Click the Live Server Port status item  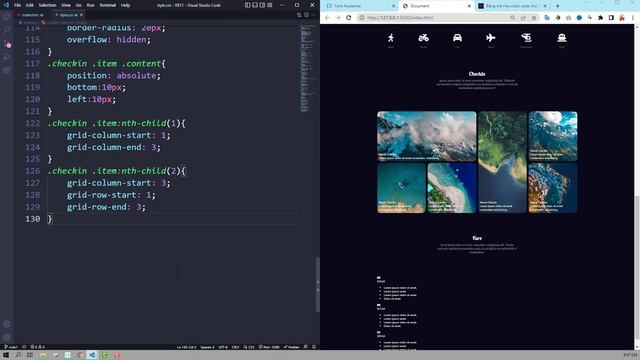(x=269, y=347)
